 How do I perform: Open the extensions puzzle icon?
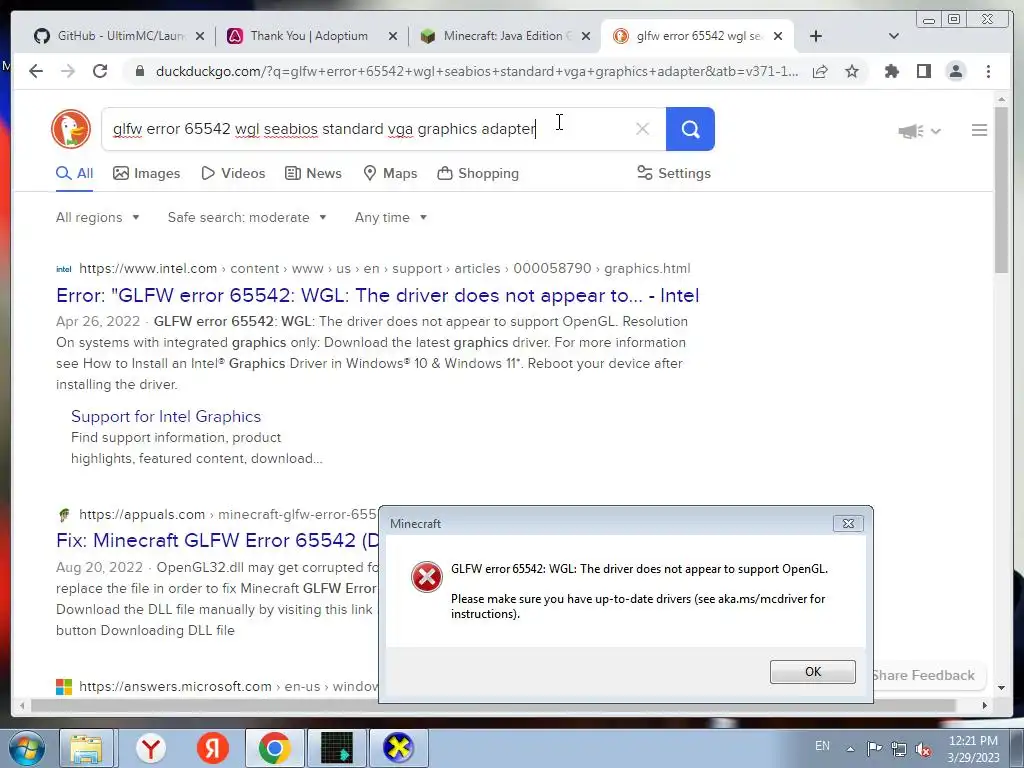click(891, 71)
